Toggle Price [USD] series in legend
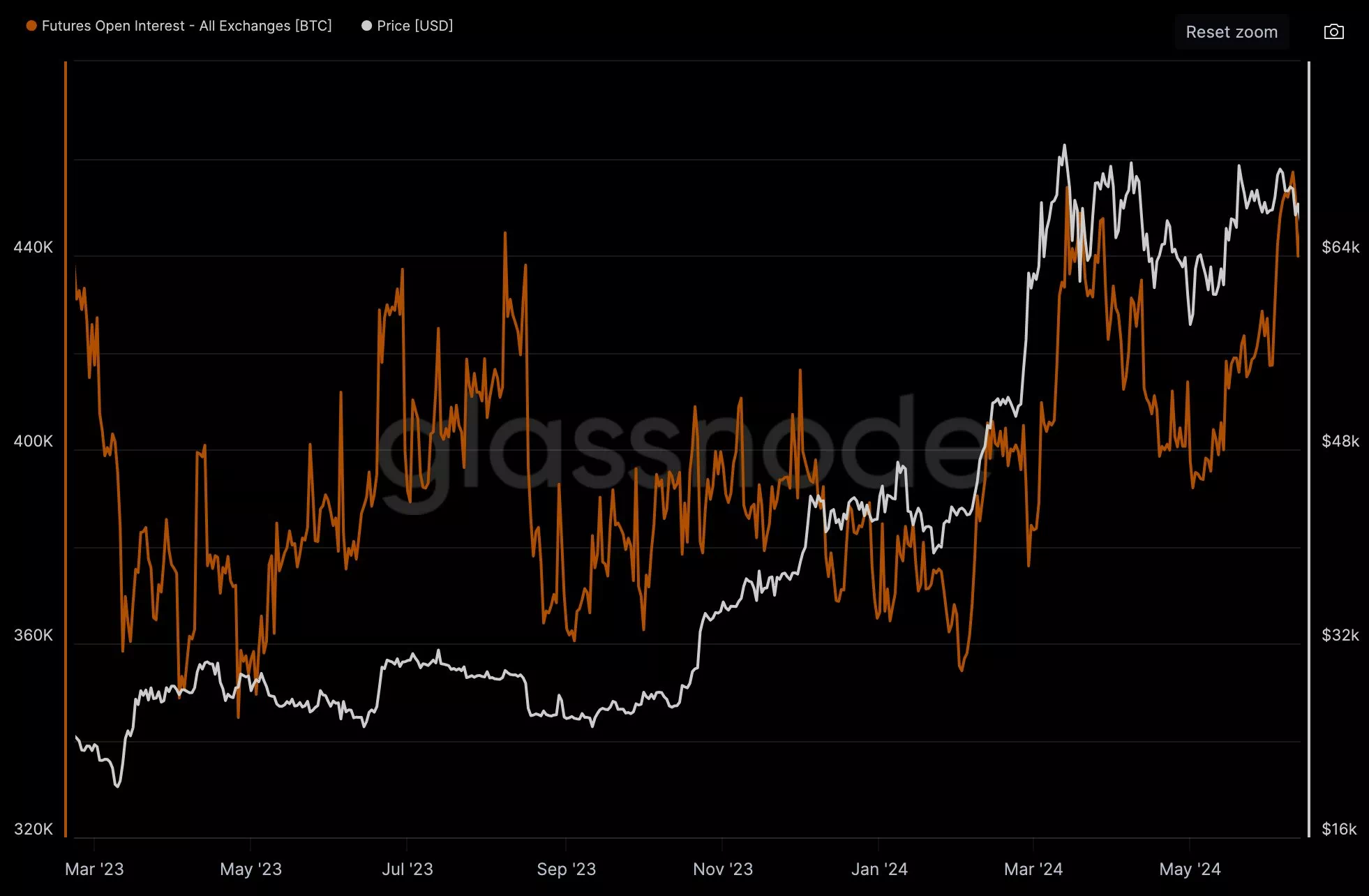 (x=407, y=26)
